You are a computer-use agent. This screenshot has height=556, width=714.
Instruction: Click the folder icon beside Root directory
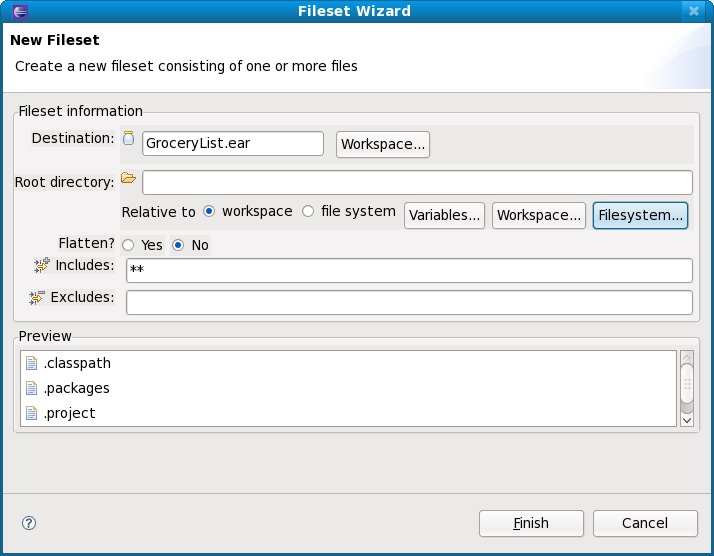point(128,178)
